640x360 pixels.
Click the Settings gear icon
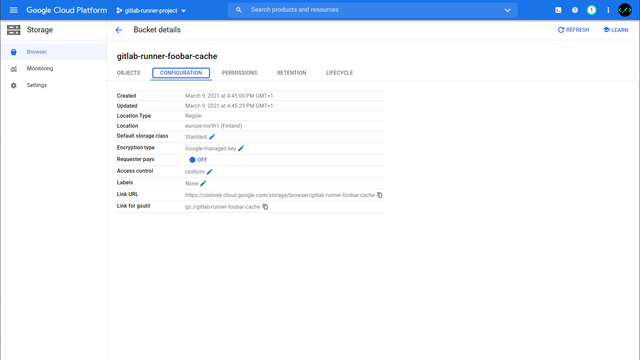(13, 85)
